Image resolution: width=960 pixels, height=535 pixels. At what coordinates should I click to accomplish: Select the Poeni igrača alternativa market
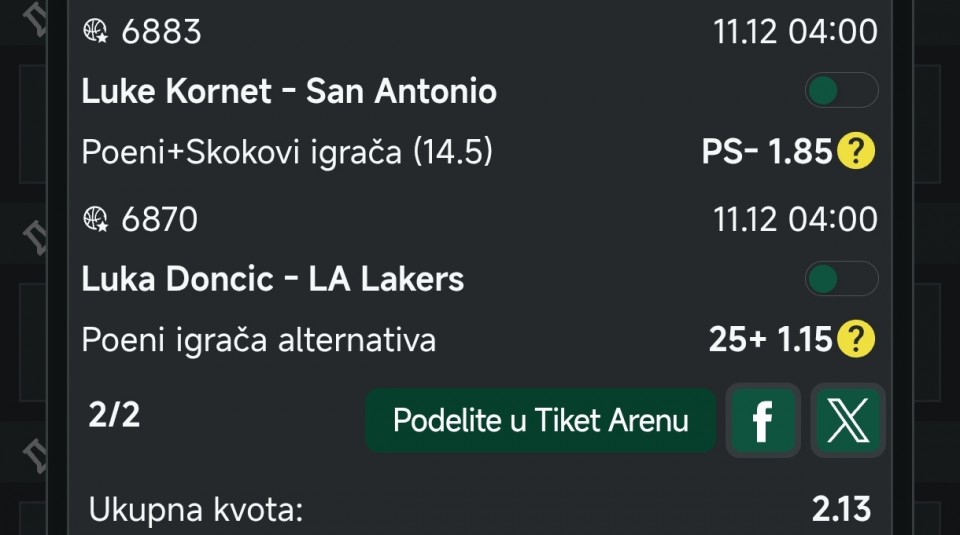point(258,340)
